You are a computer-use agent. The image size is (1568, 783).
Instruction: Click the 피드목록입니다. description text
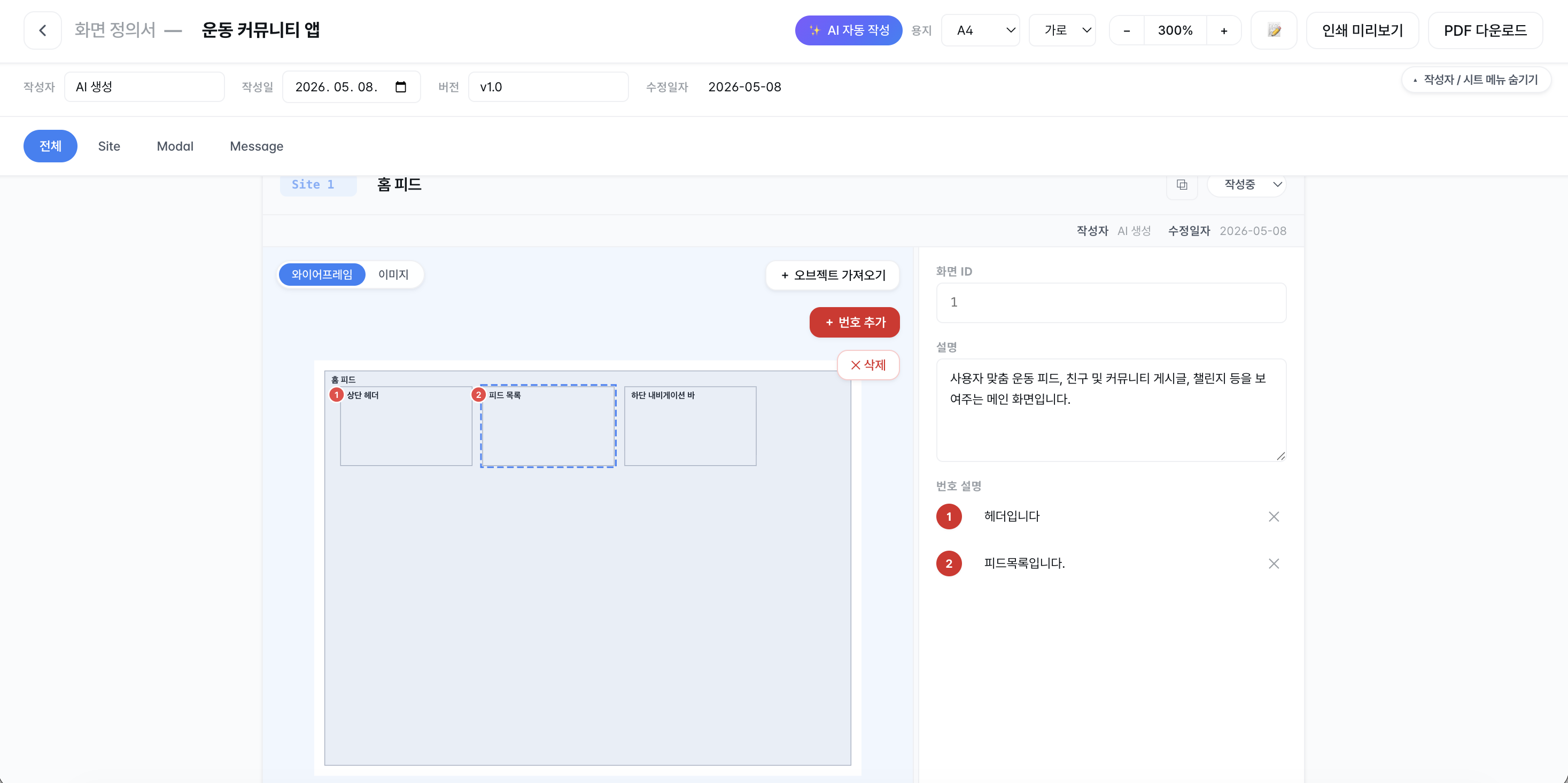1024,563
